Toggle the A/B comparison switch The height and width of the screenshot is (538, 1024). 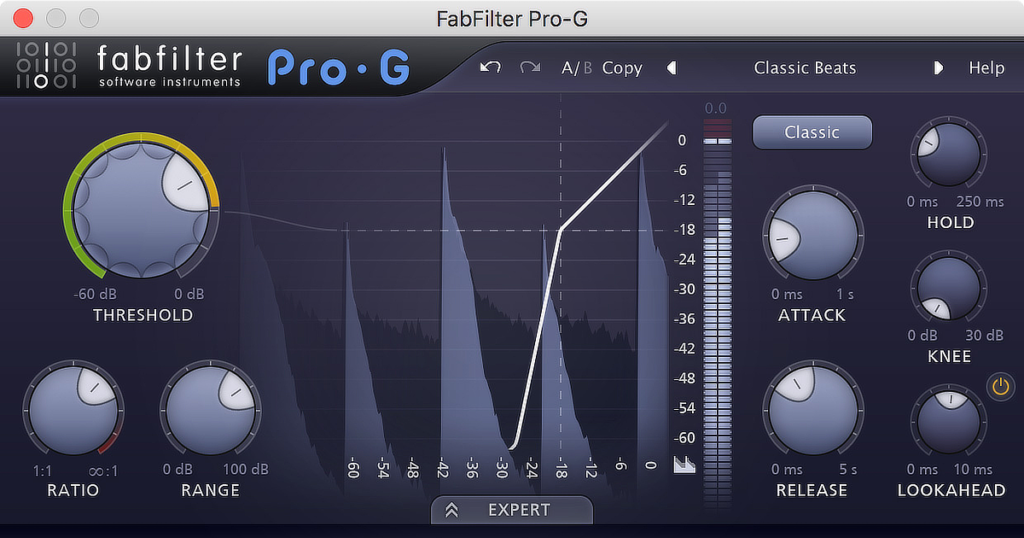point(577,68)
